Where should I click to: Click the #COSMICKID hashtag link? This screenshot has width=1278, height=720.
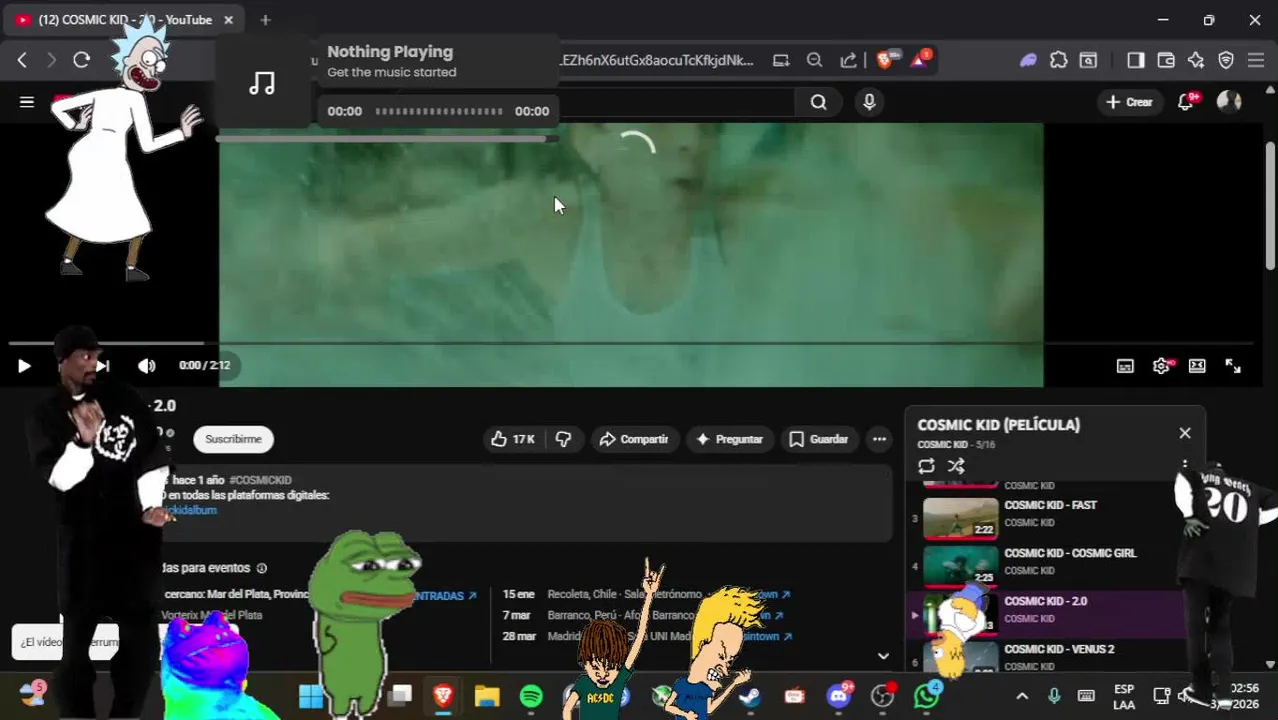coord(260,480)
